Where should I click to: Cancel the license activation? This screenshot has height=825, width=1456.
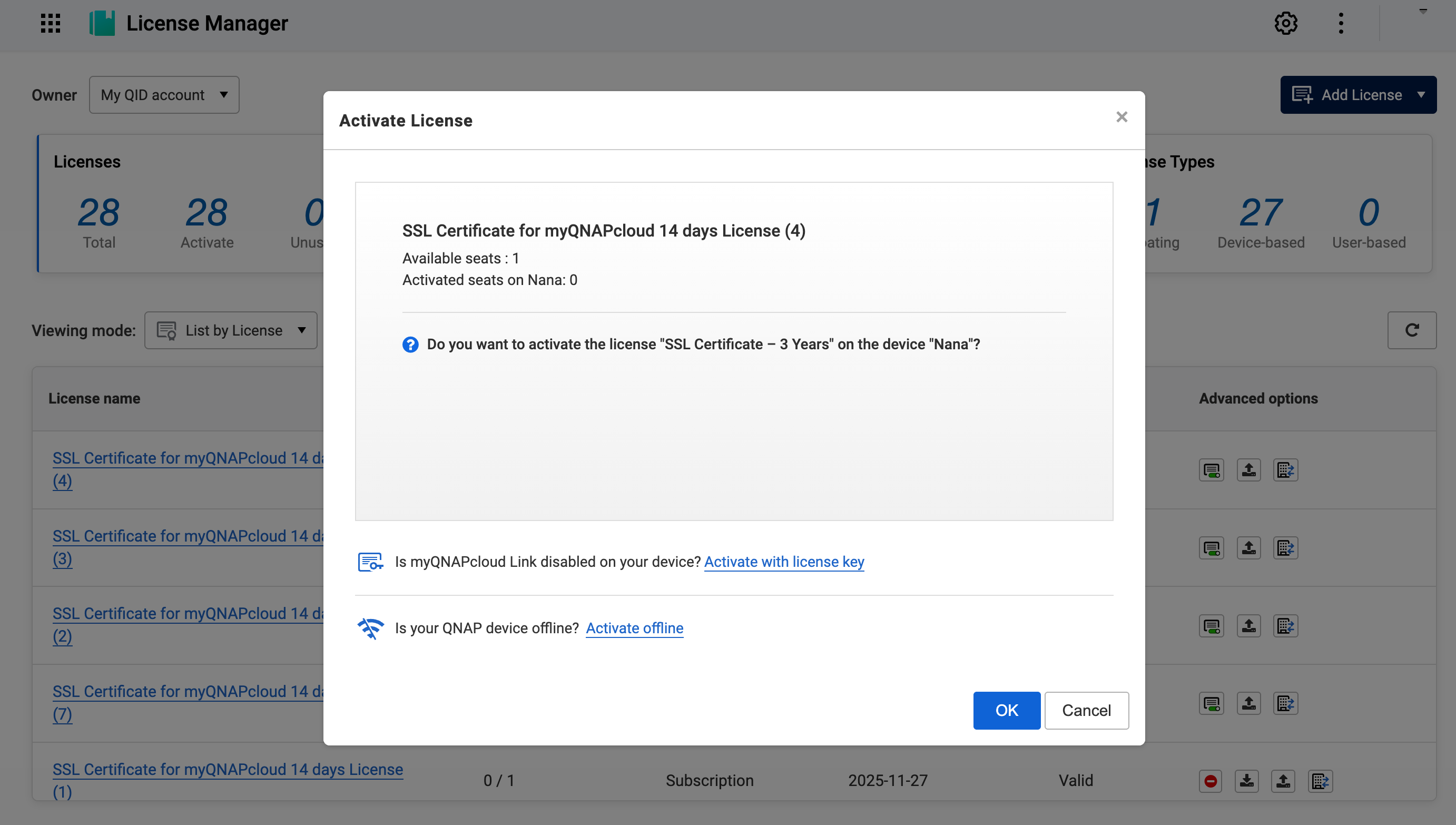tap(1086, 710)
